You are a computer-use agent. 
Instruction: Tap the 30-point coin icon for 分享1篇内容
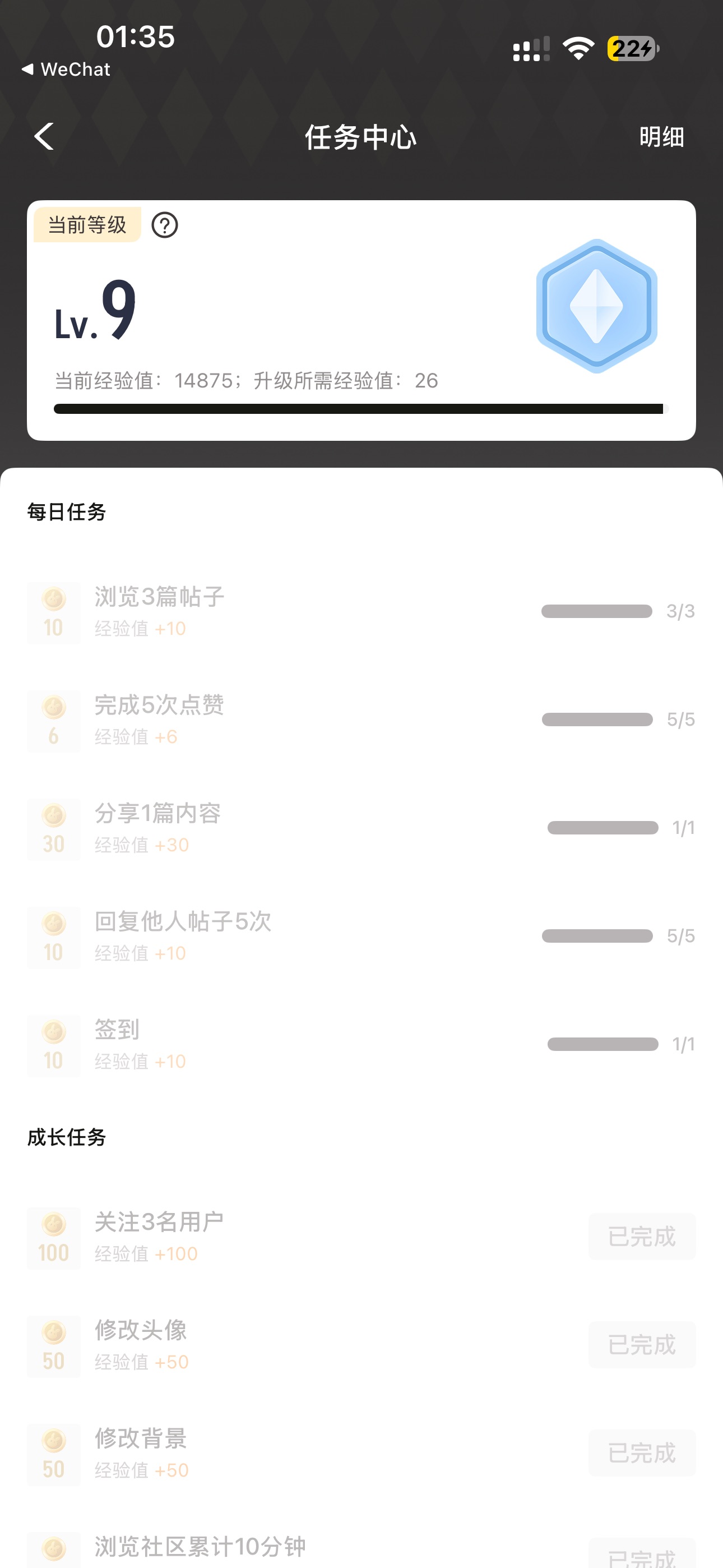tap(54, 829)
